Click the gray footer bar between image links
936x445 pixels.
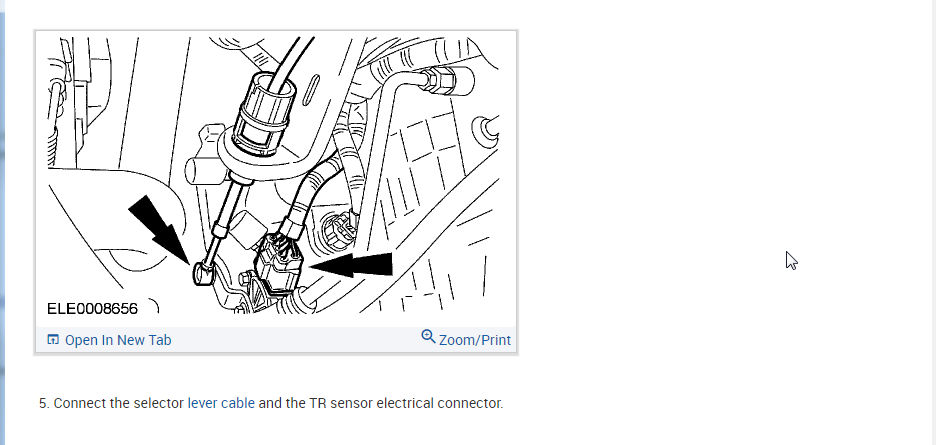[x=295, y=340]
